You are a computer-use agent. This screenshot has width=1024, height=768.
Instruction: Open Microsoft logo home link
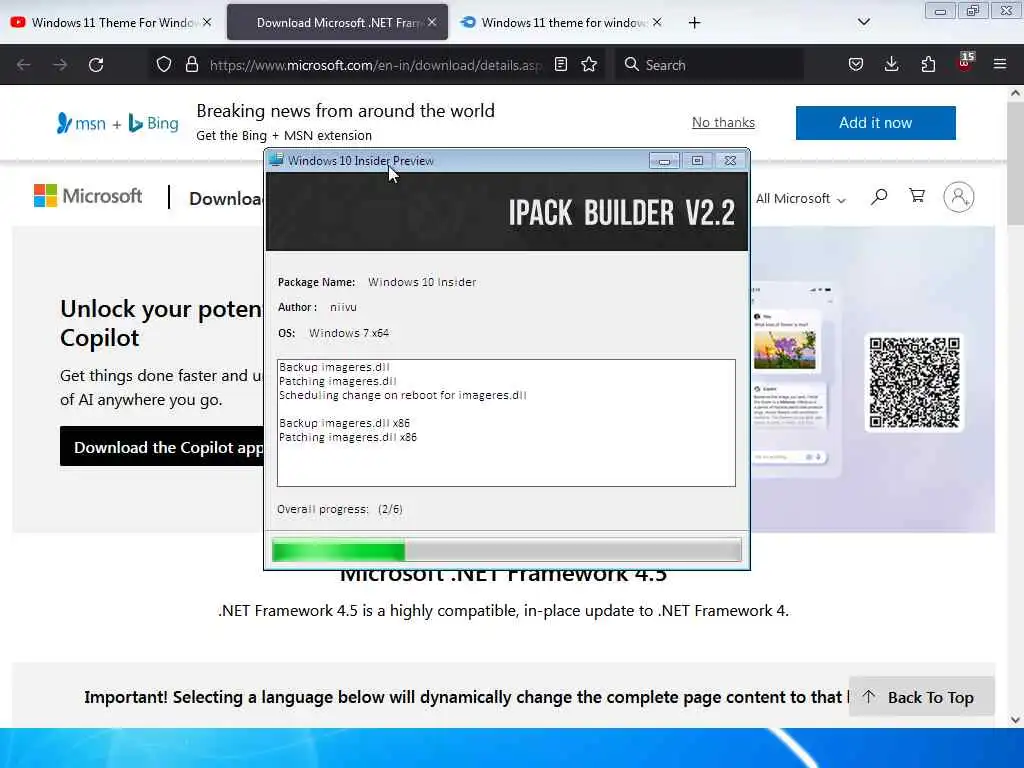coord(88,196)
